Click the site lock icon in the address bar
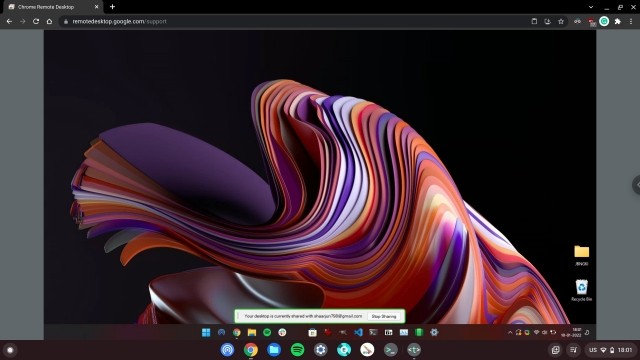640x360 pixels. point(66,21)
